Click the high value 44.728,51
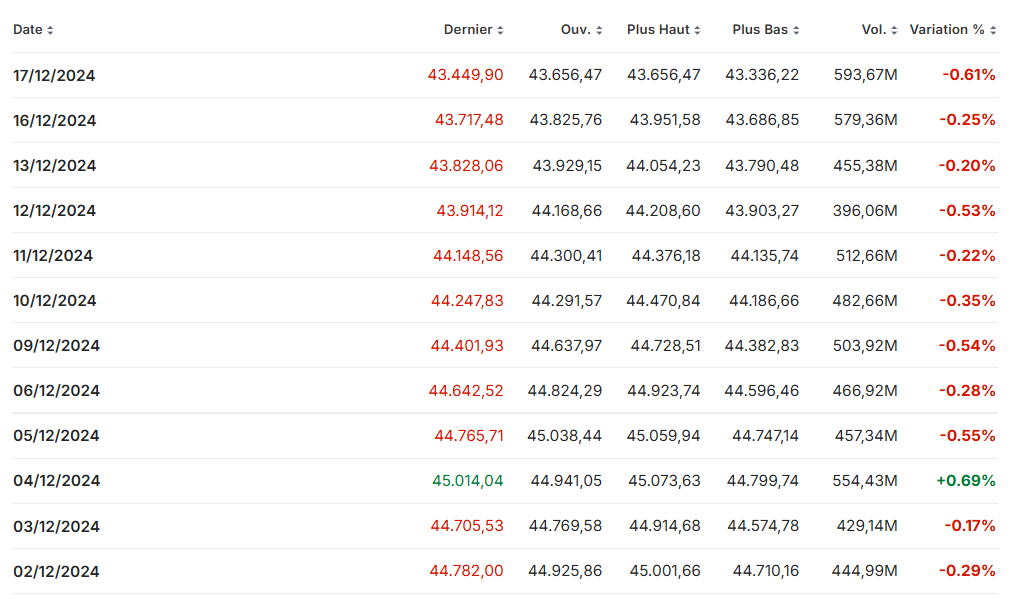Viewport: 1021px width, 599px height. (665, 346)
